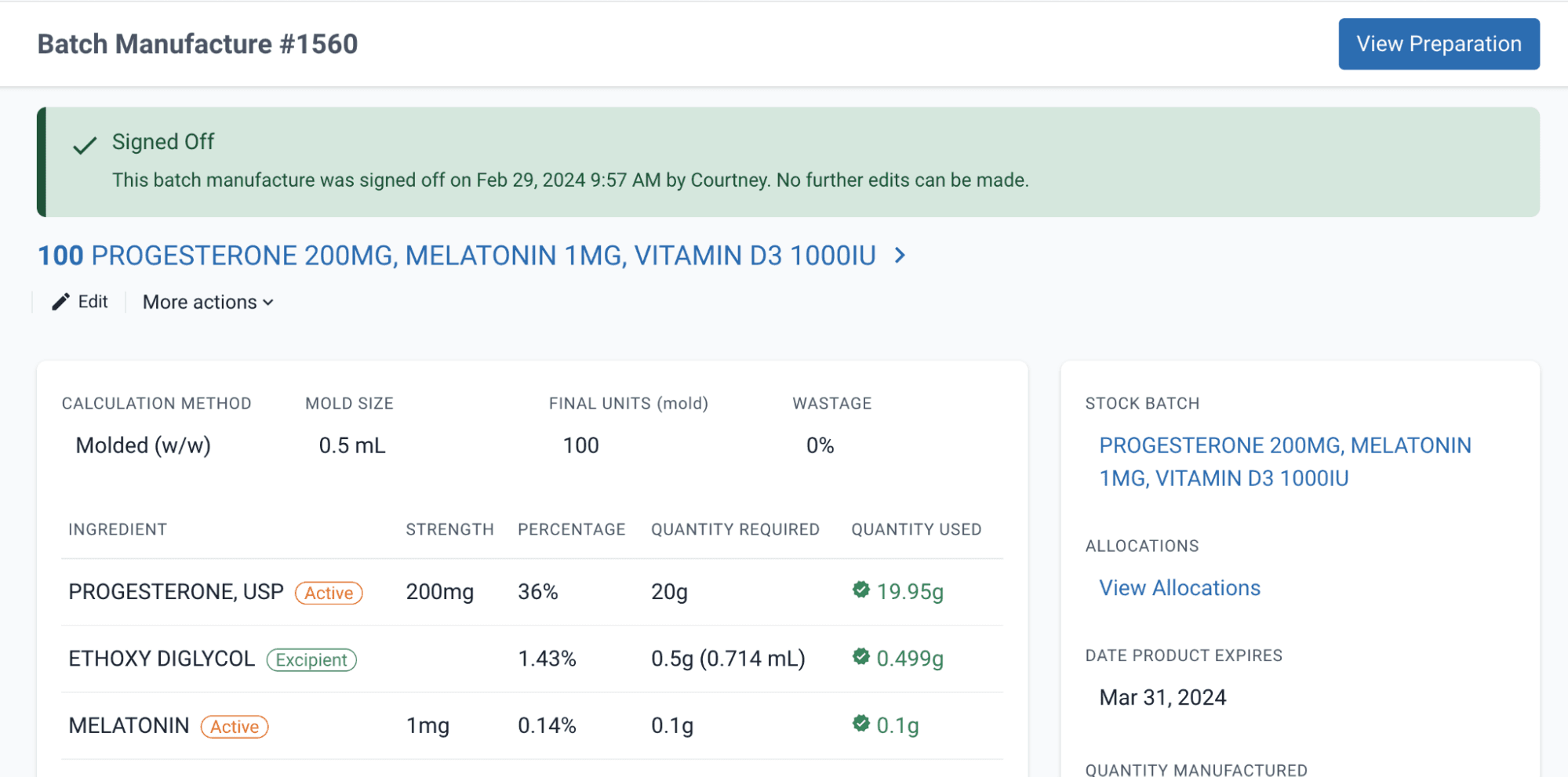Click the QUANTITY REQUIRED column header
1568x777 pixels.
coord(735,529)
